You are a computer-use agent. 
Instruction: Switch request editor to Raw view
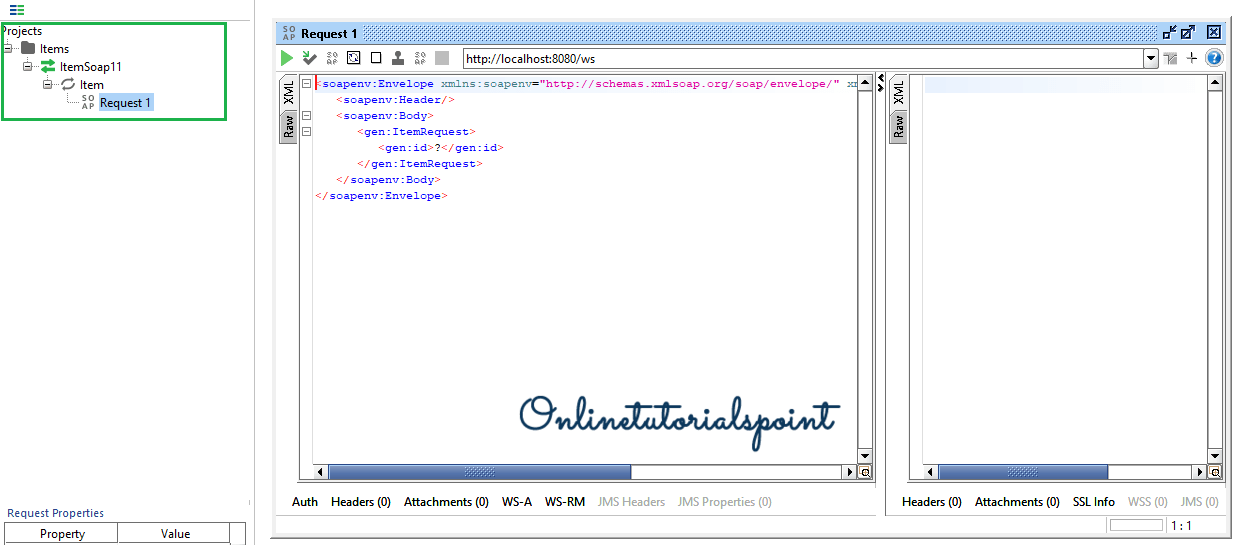[x=288, y=127]
